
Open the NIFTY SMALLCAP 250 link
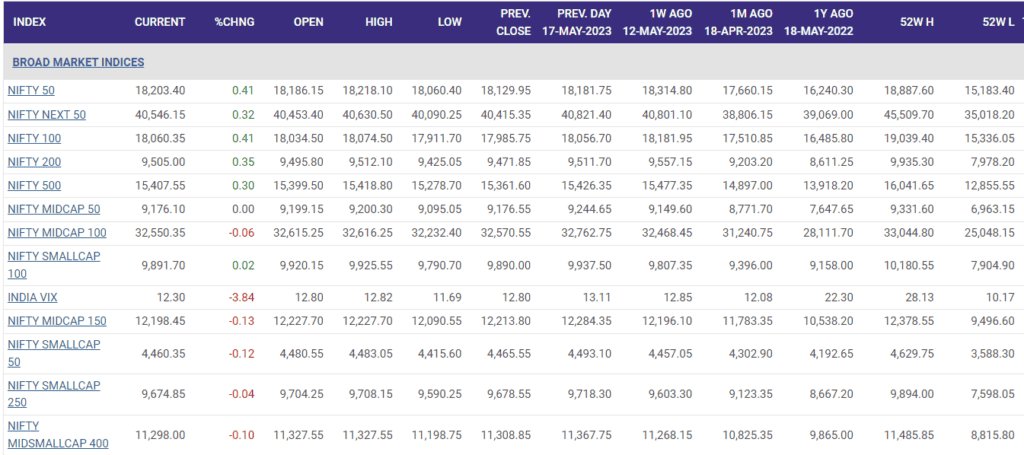(x=54, y=394)
